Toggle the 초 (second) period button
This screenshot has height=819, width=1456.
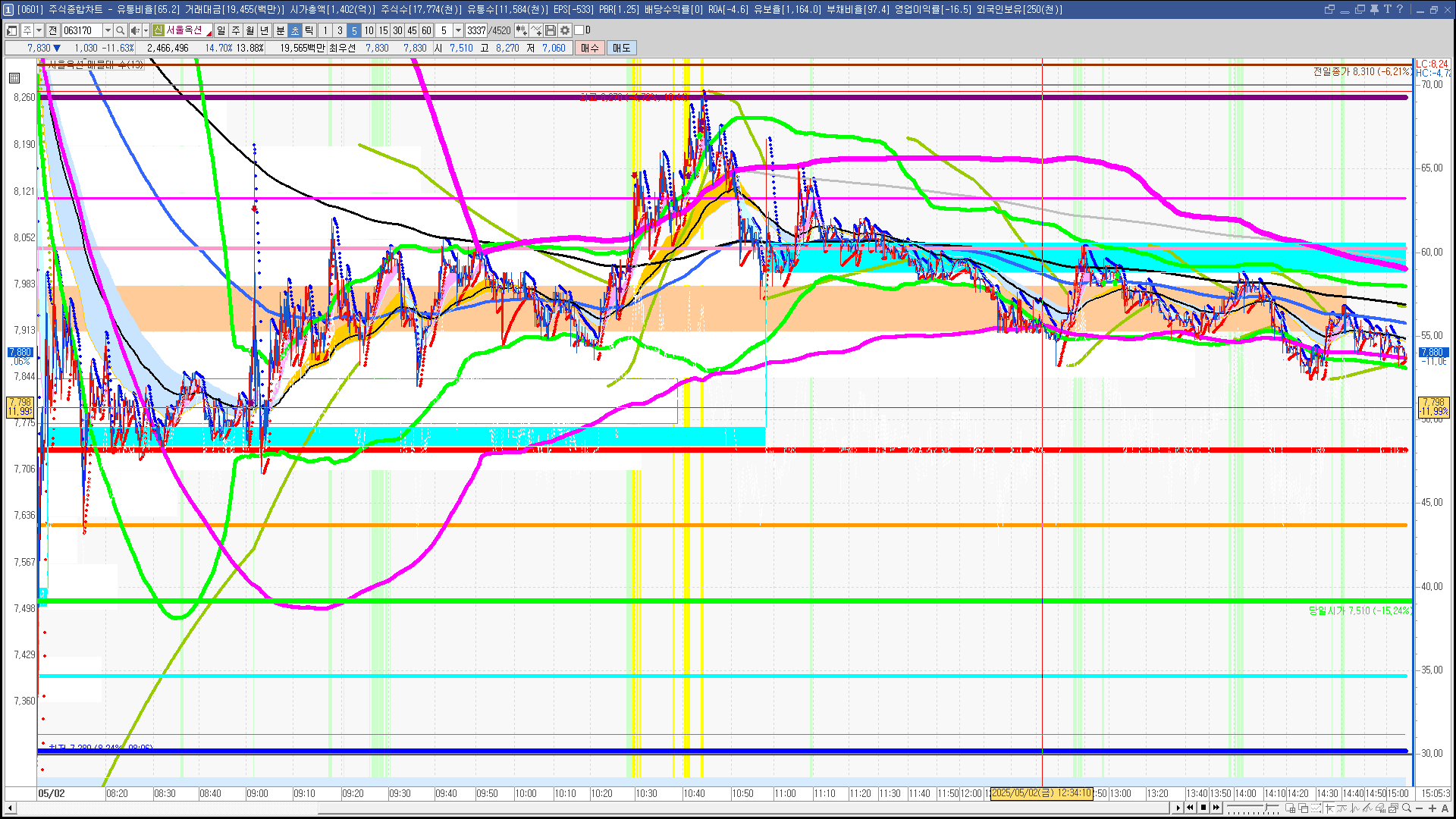(295, 30)
